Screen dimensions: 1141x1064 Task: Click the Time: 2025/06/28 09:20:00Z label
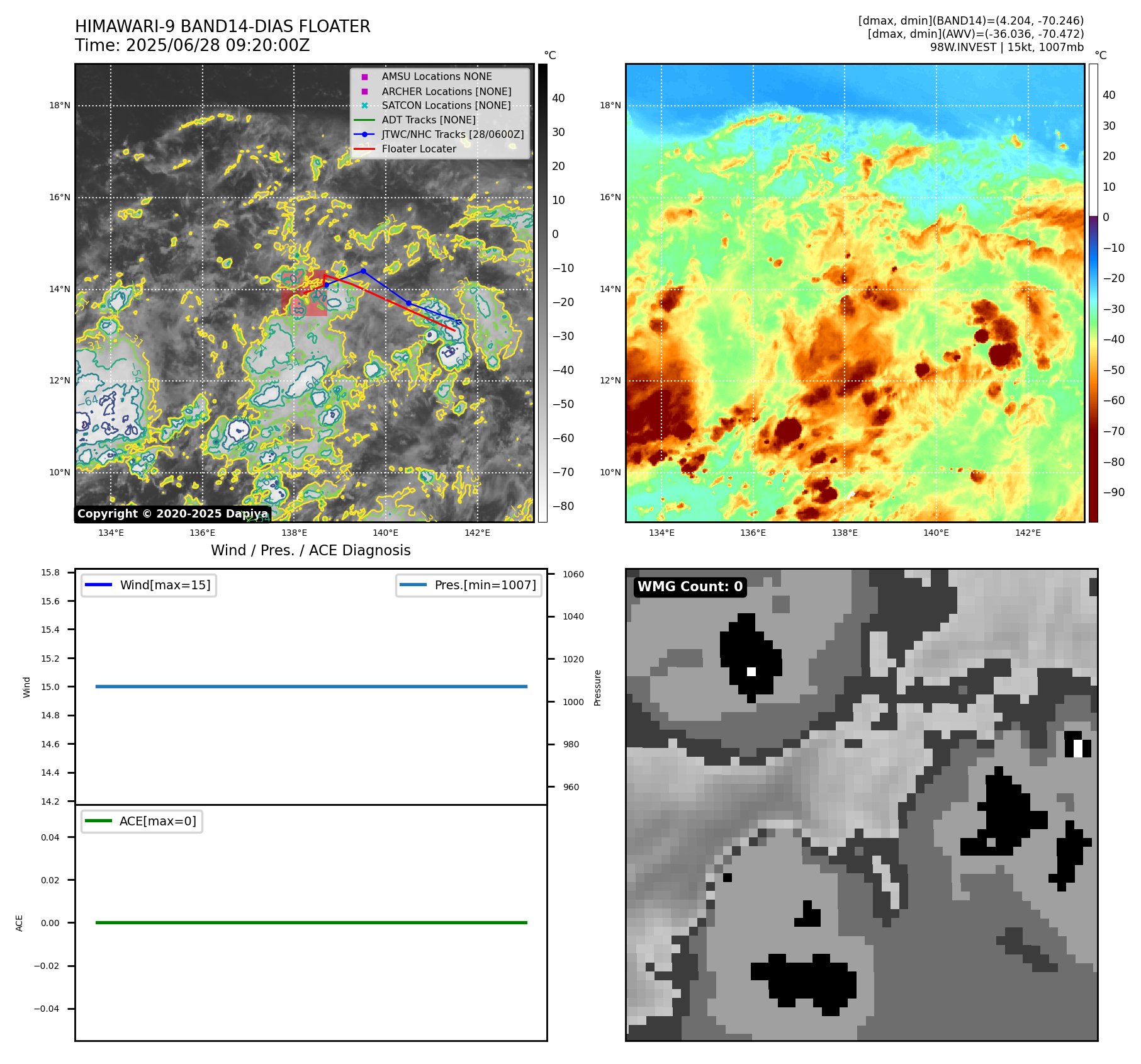193,45
